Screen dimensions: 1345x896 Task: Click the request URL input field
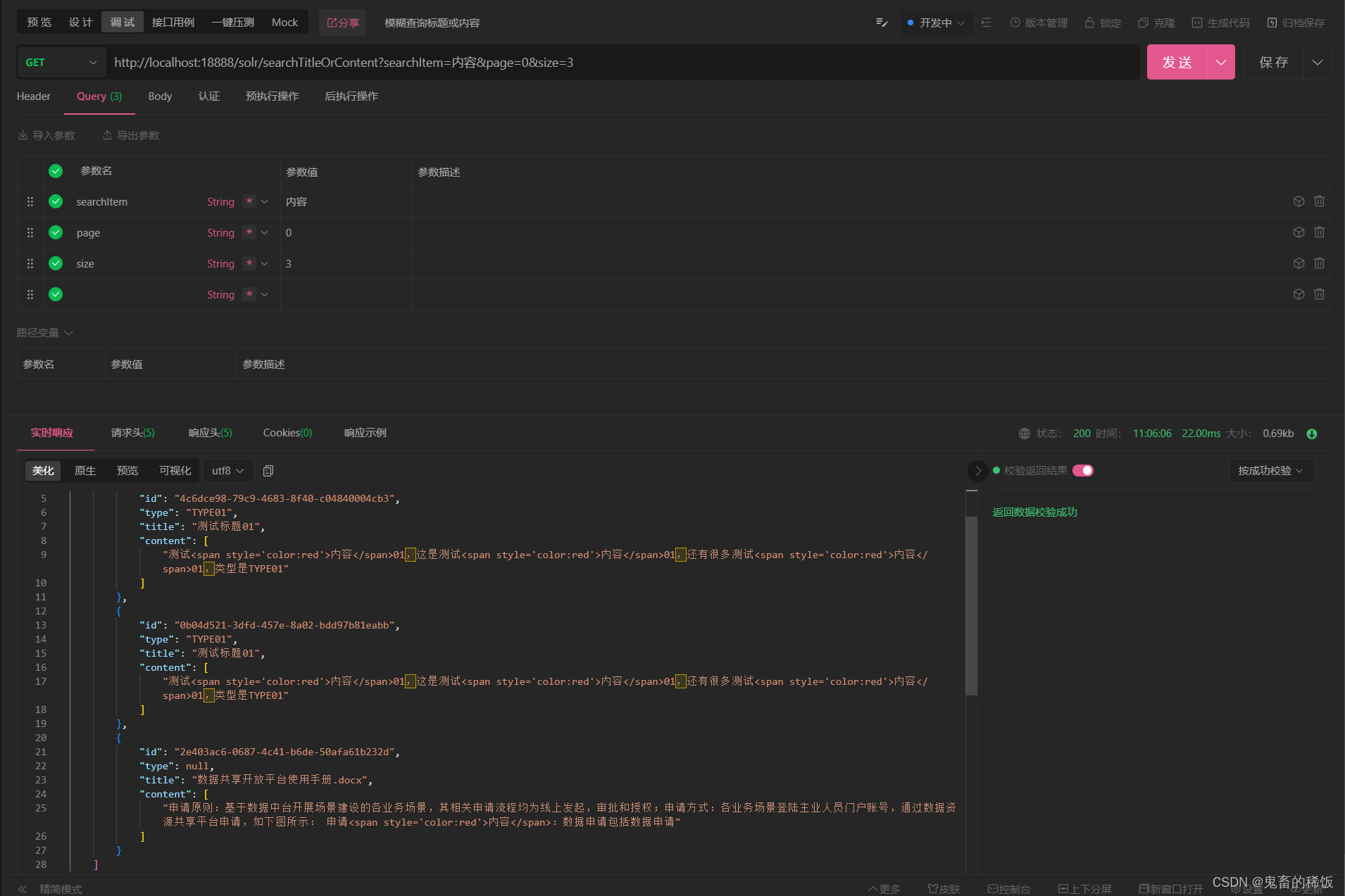click(623, 62)
